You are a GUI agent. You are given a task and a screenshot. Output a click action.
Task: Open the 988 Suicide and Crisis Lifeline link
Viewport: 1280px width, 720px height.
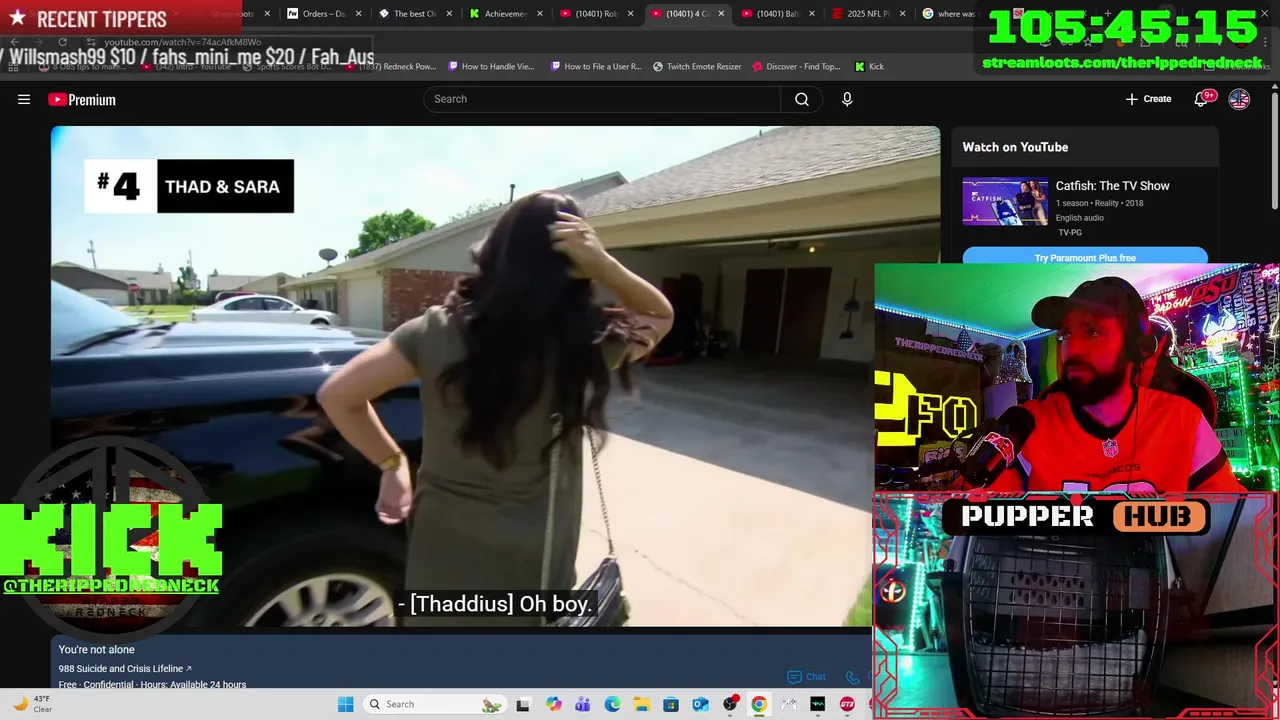pyautogui.click(x=125, y=668)
